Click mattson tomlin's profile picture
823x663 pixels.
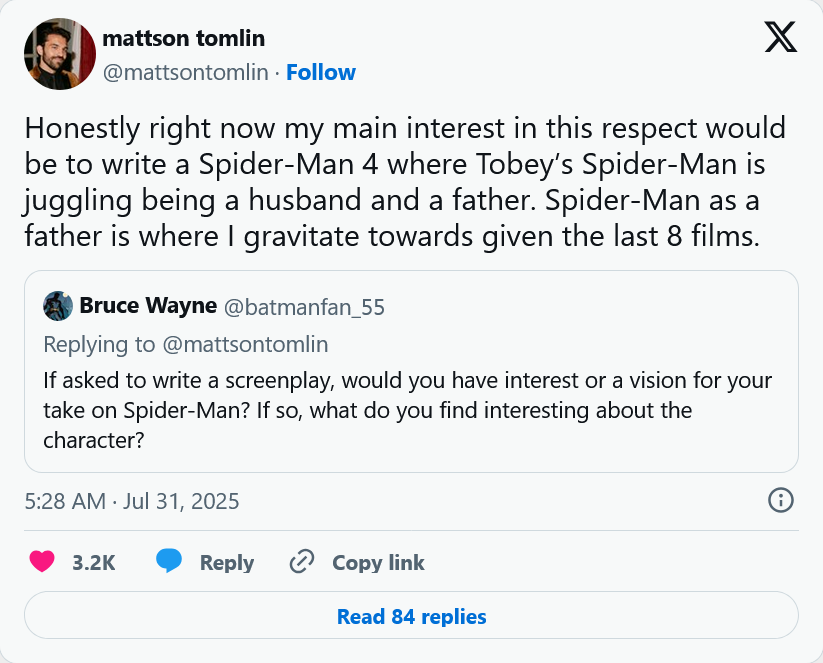[60, 54]
